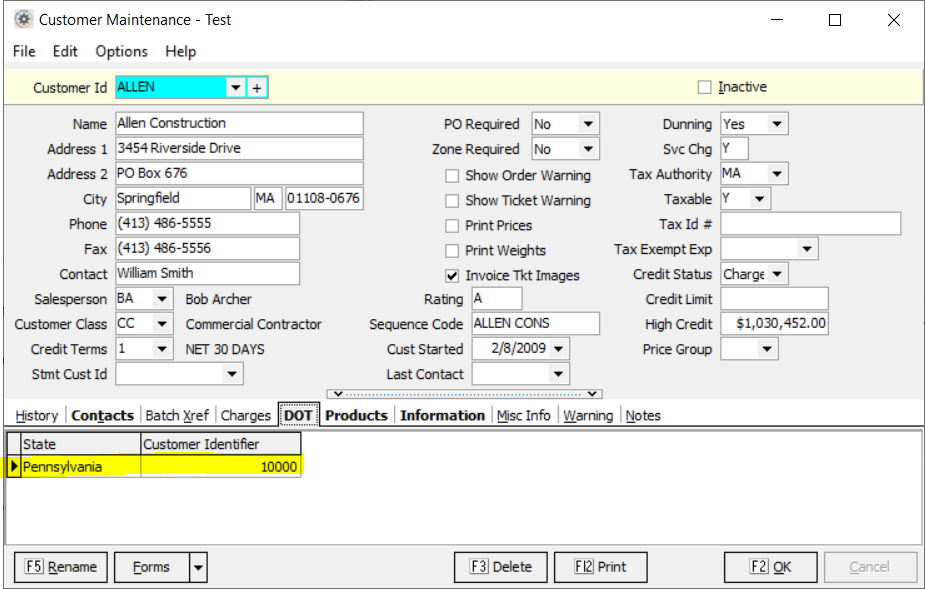Expand the PO Required dropdown
Viewport: 925px width, 589px height.
click(x=588, y=124)
